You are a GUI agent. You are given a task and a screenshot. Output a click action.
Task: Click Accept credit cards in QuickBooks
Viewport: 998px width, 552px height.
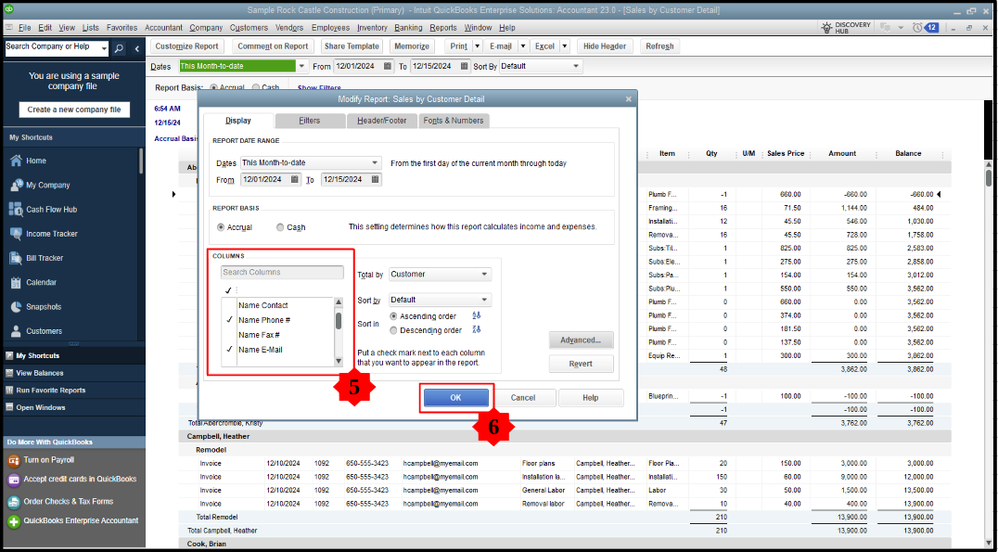tap(80, 479)
